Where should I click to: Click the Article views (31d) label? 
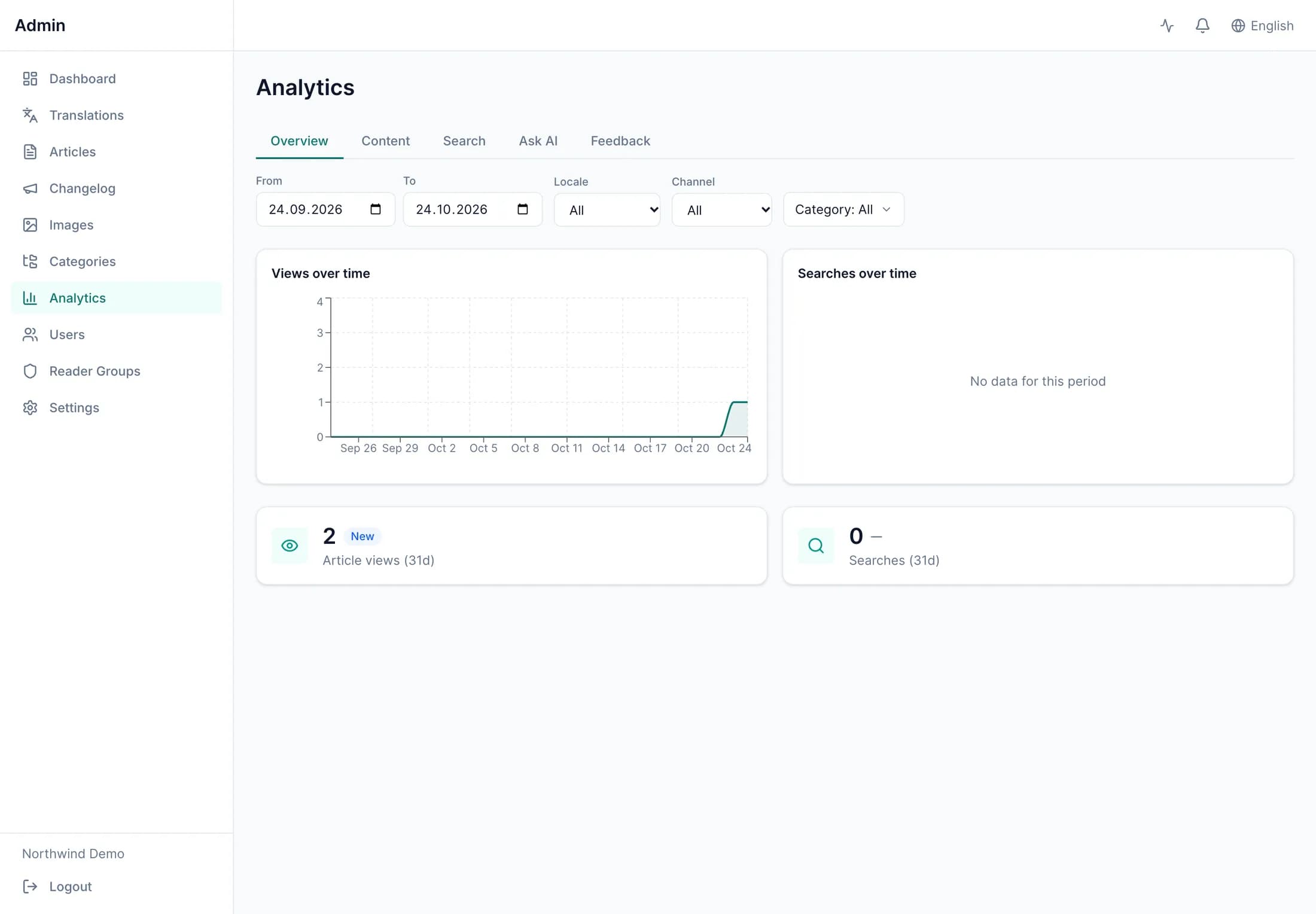coord(379,560)
